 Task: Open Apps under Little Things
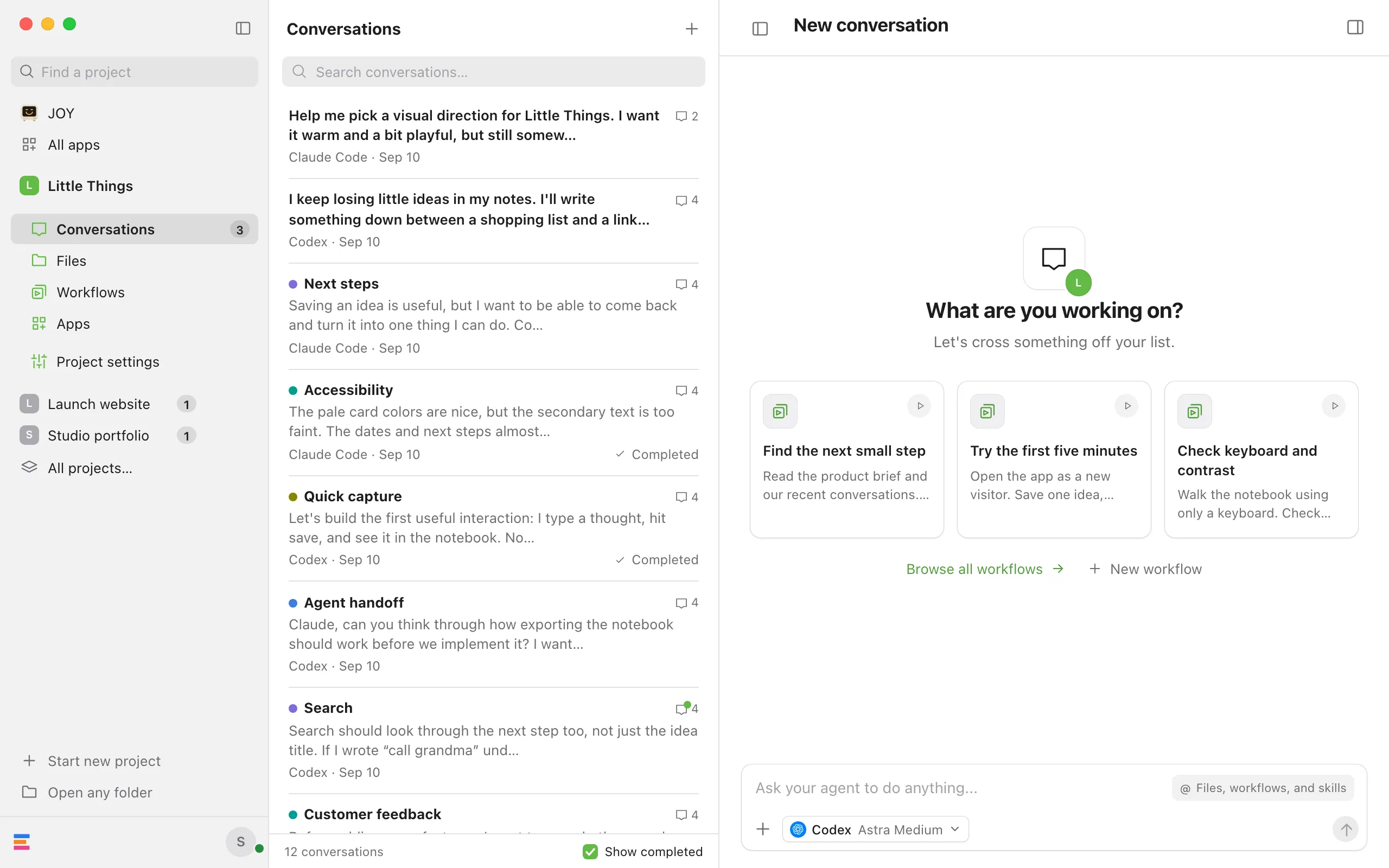(x=135, y=324)
